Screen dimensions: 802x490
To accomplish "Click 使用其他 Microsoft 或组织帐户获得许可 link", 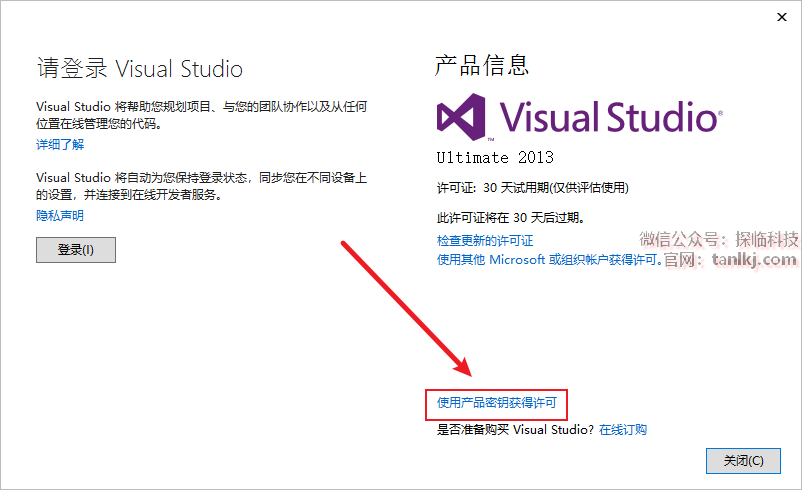I will [x=549, y=260].
